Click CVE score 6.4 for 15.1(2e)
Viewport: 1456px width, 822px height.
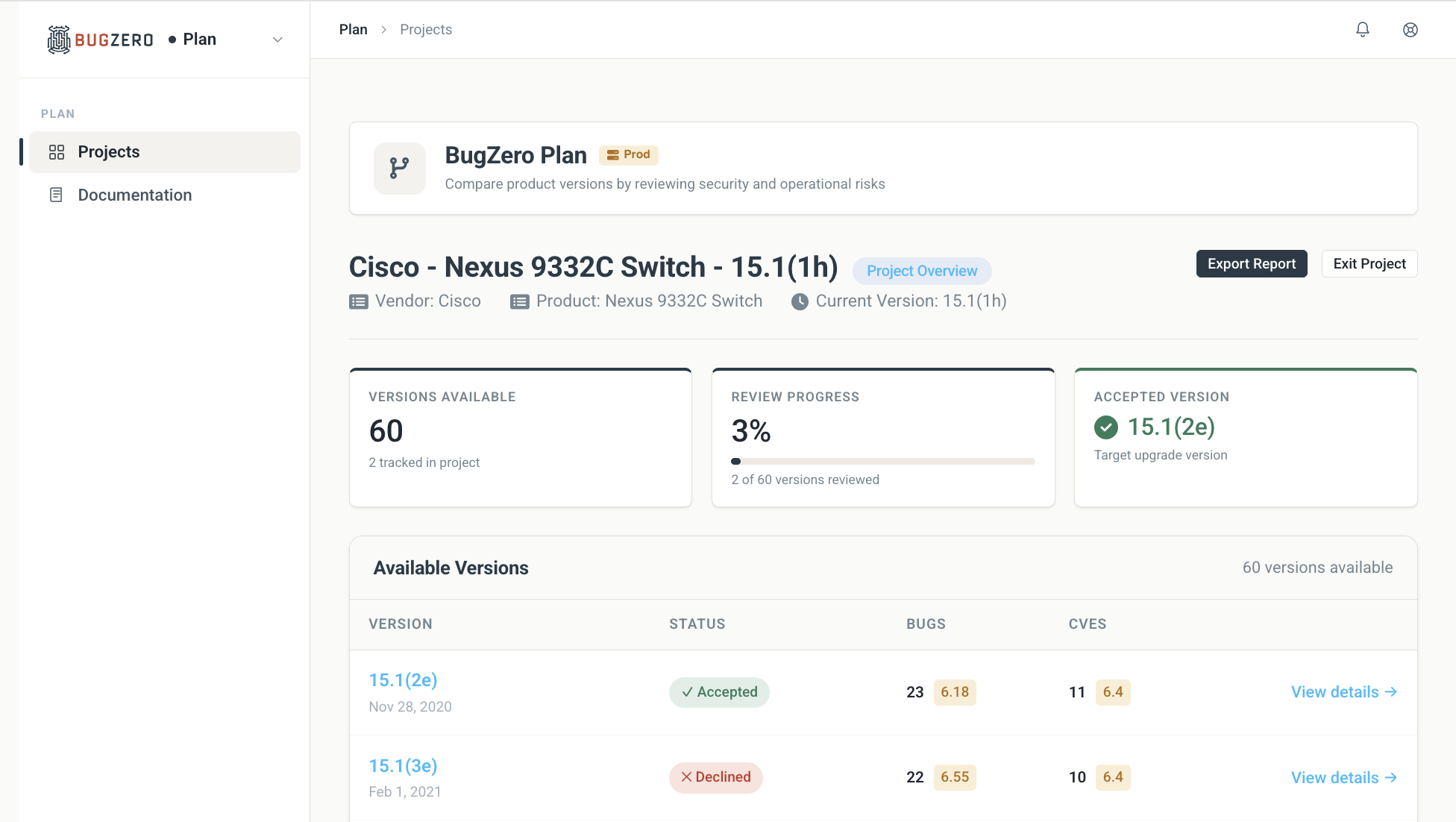(x=1113, y=692)
